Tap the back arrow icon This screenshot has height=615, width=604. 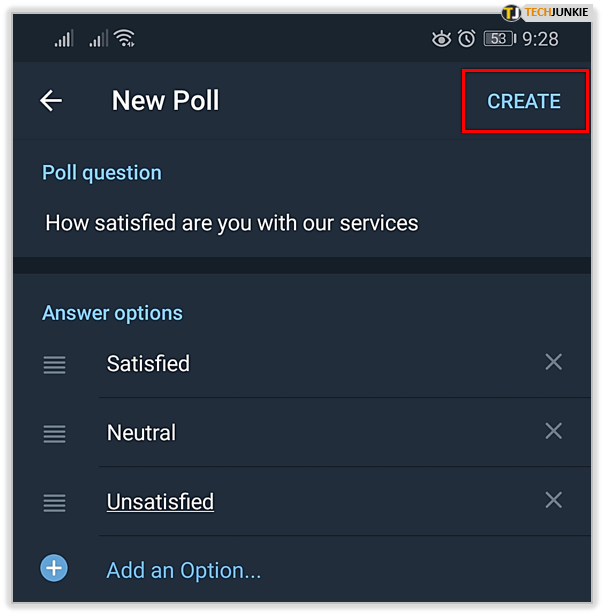(51, 100)
